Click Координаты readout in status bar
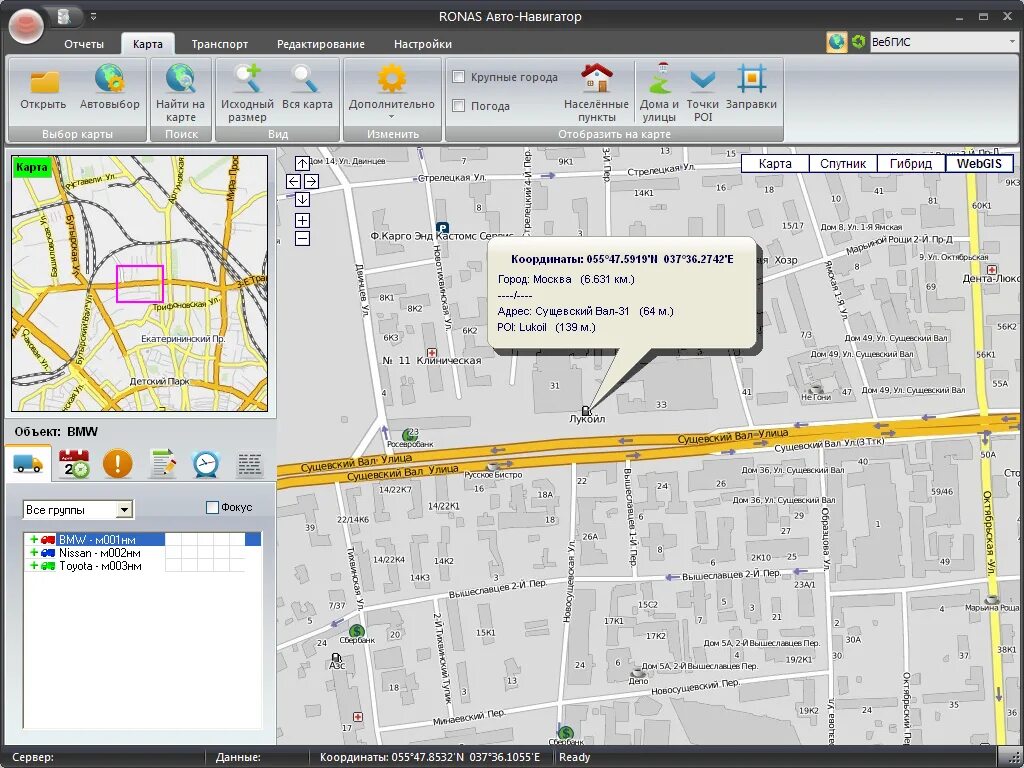1024x768 pixels. pyautogui.click(x=429, y=757)
